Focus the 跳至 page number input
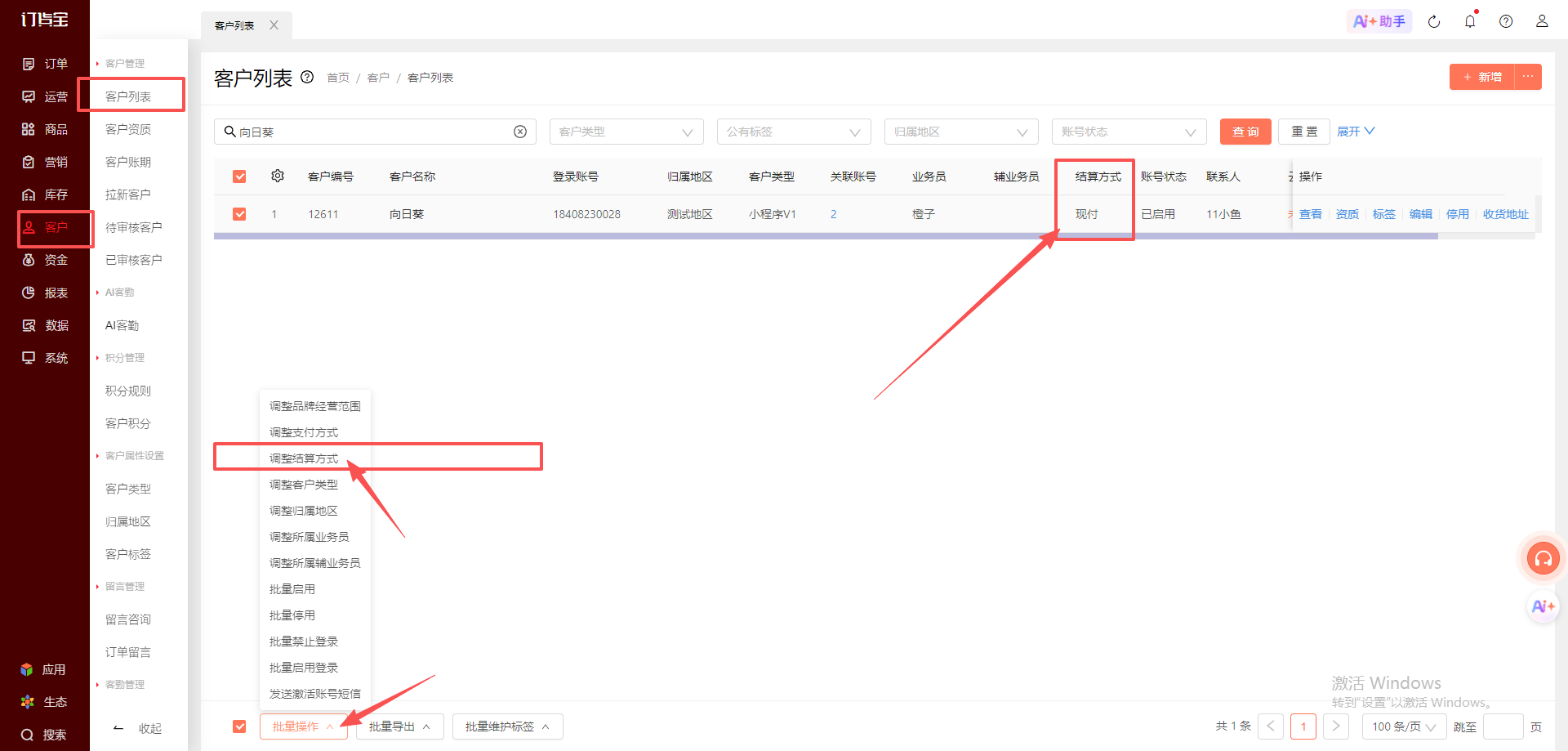The width and height of the screenshot is (1568, 751). click(x=1503, y=726)
